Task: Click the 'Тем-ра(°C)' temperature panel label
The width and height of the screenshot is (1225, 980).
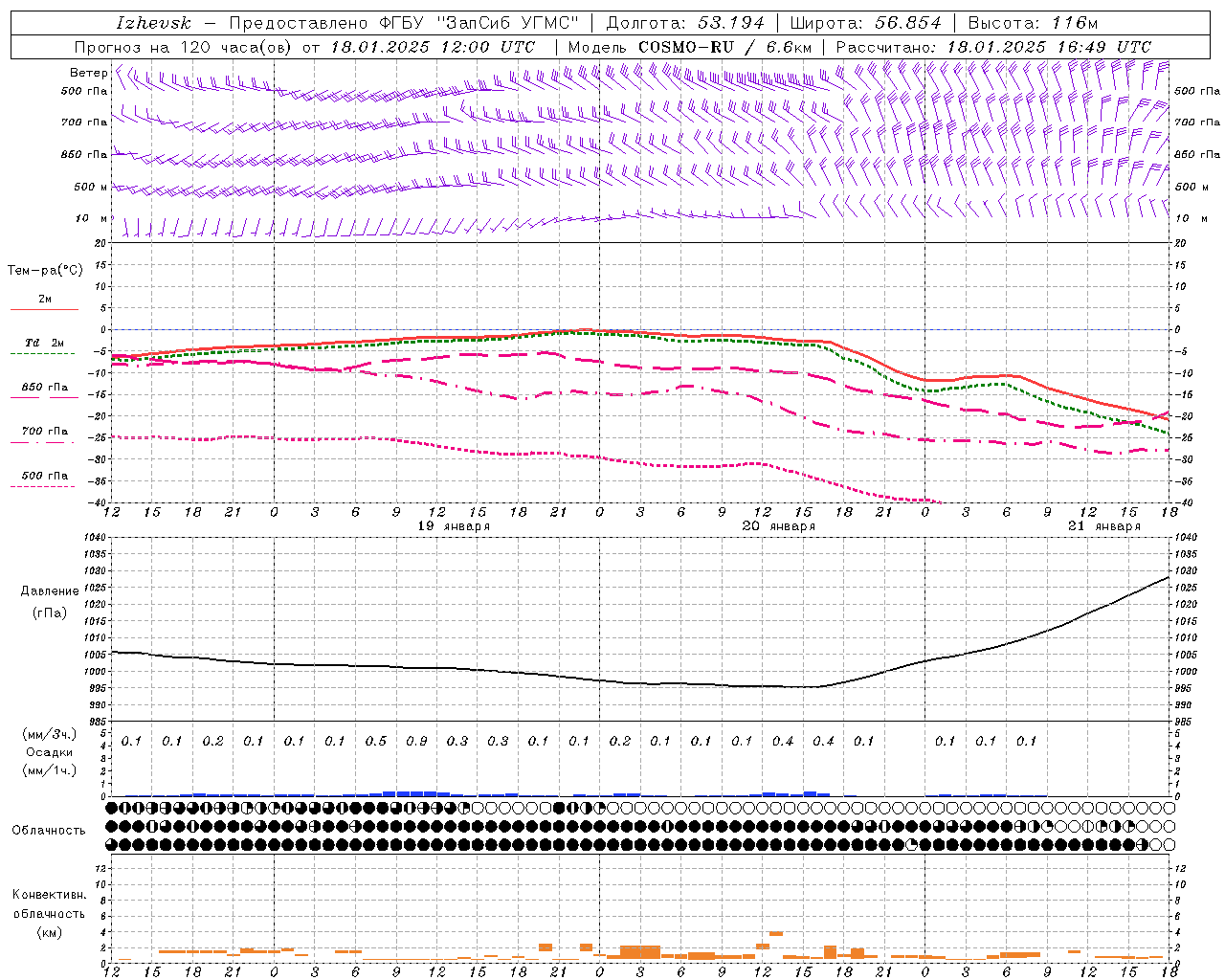Action: coord(45,271)
